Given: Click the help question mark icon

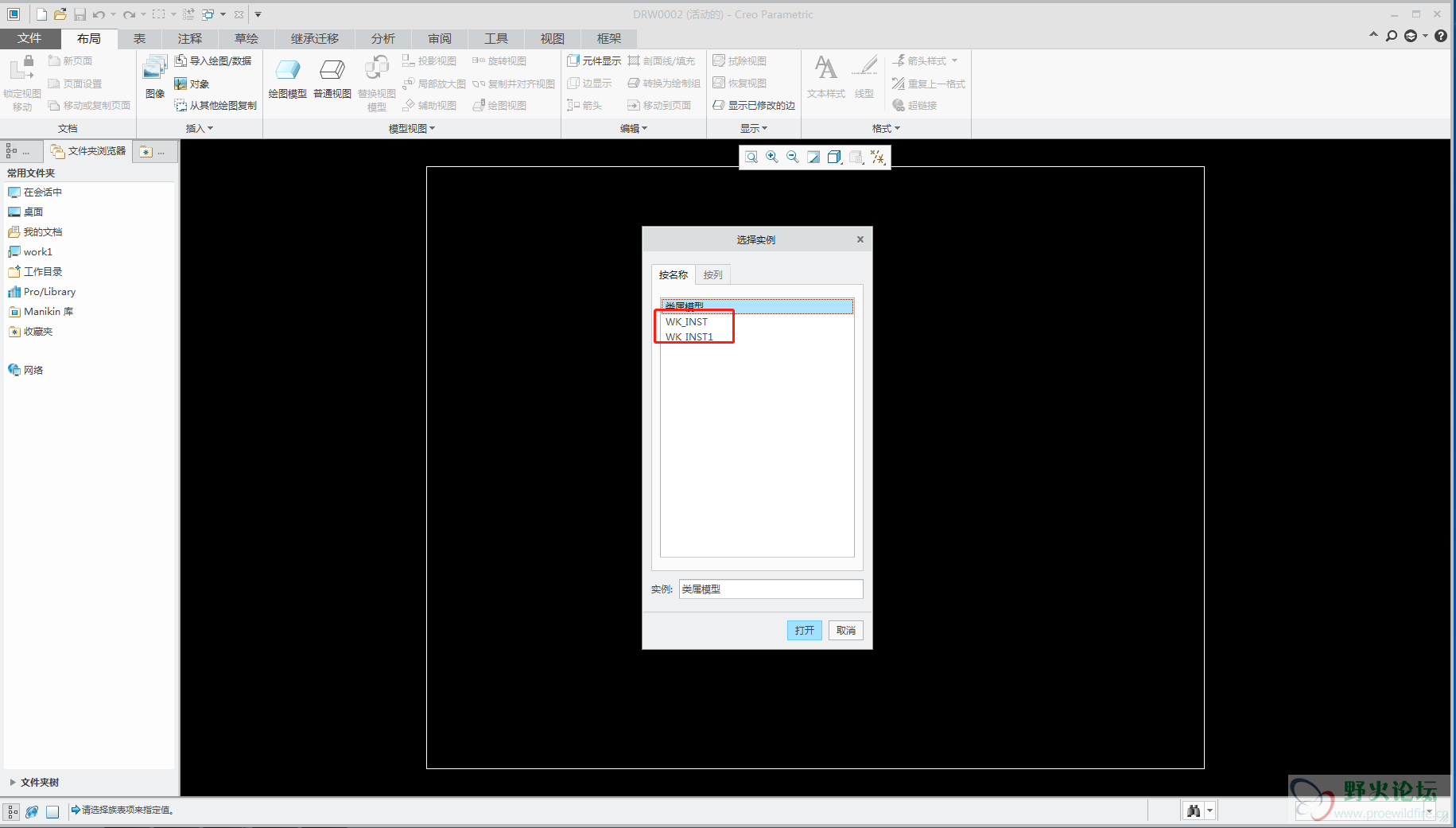Looking at the screenshot, I should tap(1441, 36).
